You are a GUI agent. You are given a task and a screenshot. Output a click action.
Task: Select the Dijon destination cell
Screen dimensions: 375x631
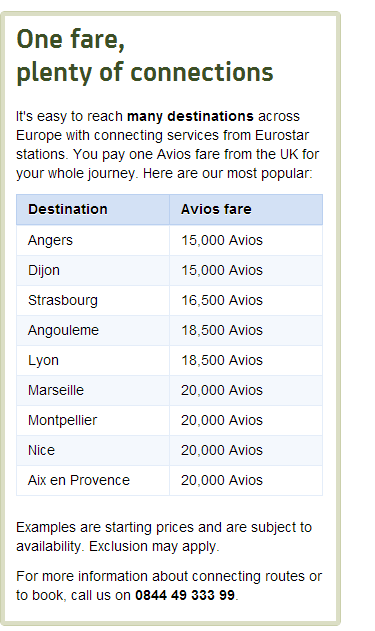pos(93,270)
